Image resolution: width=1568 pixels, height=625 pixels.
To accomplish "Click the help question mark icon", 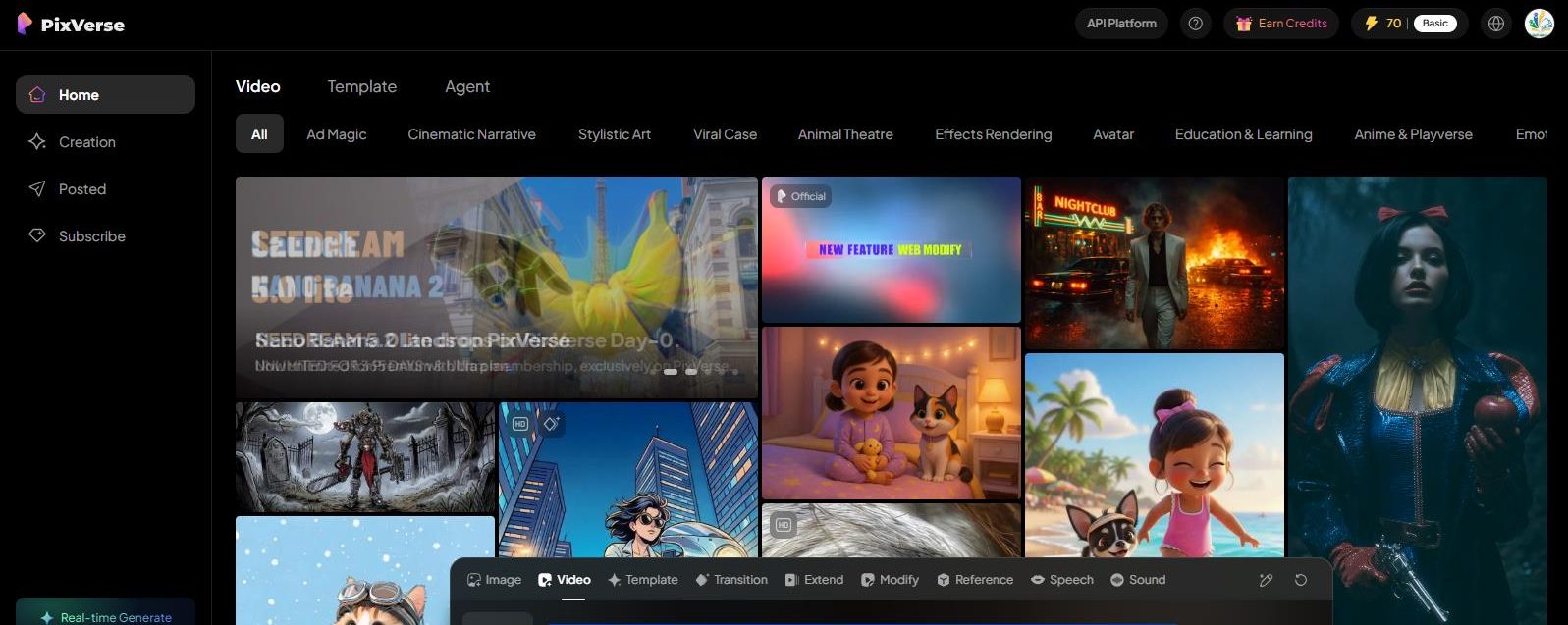I will (x=1195, y=24).
